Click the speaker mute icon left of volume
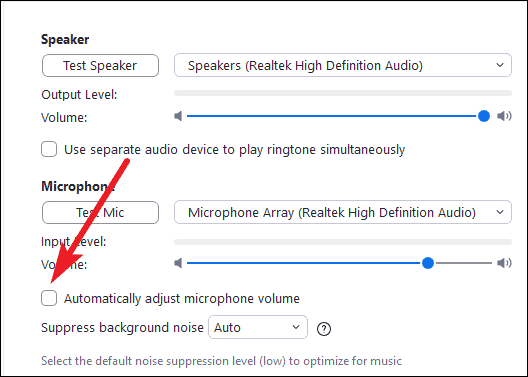This screenshot has height=377, width=528. coord(178,116)
